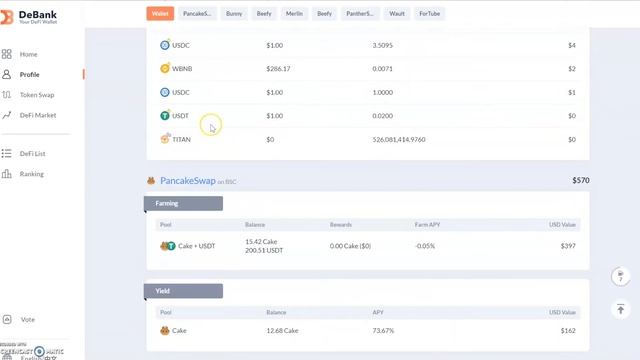Open the Home sidebar icon
Viewport: 640px width, 360px height.
[x=7, y=54]
